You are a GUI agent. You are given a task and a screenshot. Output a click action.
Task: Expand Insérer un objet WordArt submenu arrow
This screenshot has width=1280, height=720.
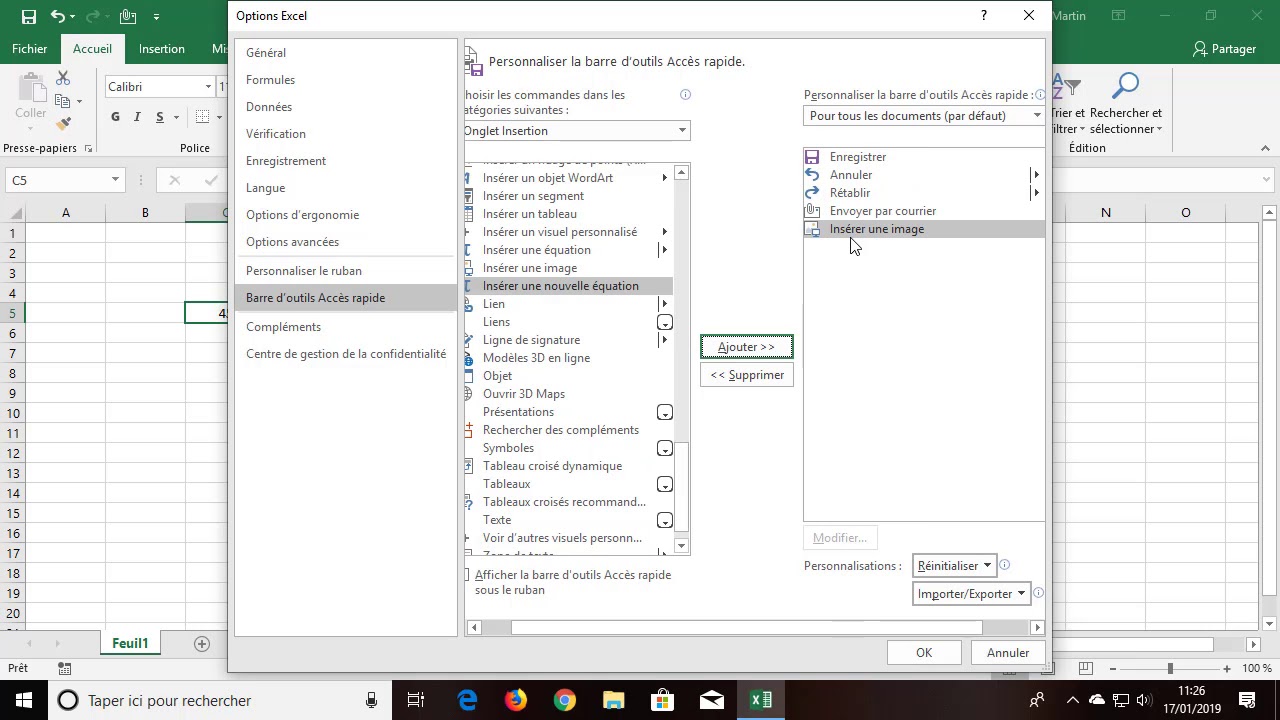(x=664, y=178)
